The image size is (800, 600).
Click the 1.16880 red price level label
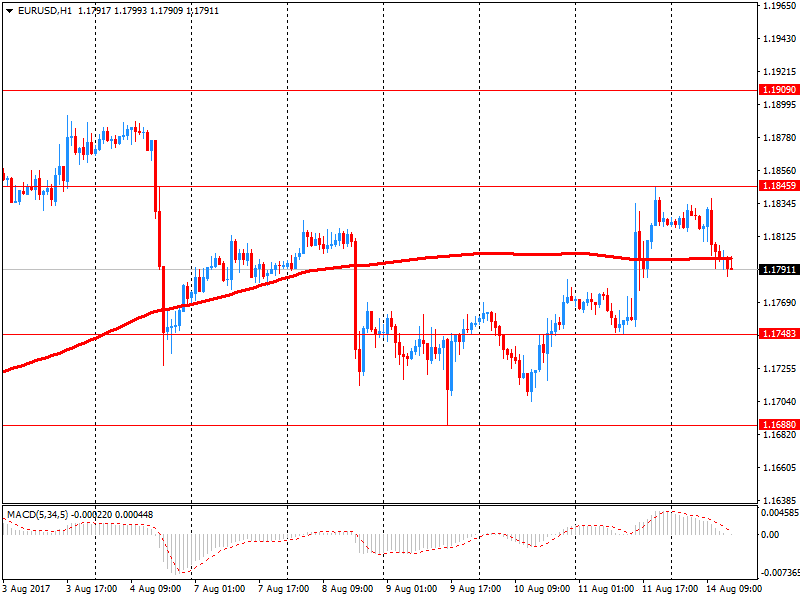pyautogui.click(x=779, y=424)
